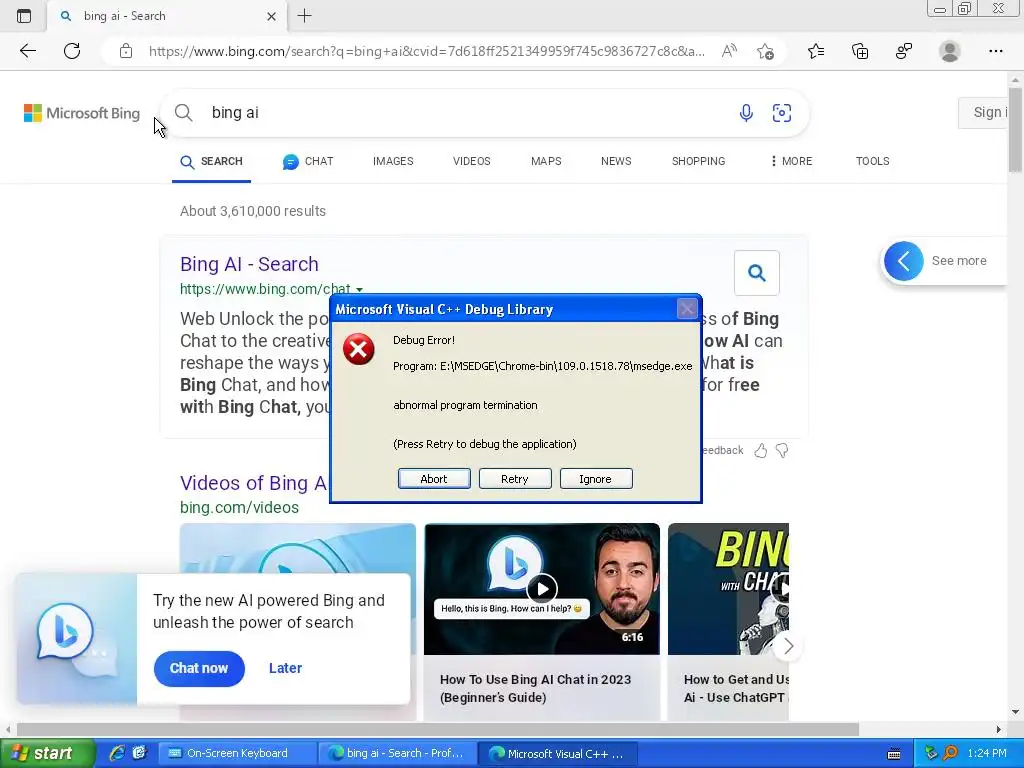This screenshot has width=1024, height=768.
Task: Open the tab actions menu icon
Action: click(x=24, y=16)
